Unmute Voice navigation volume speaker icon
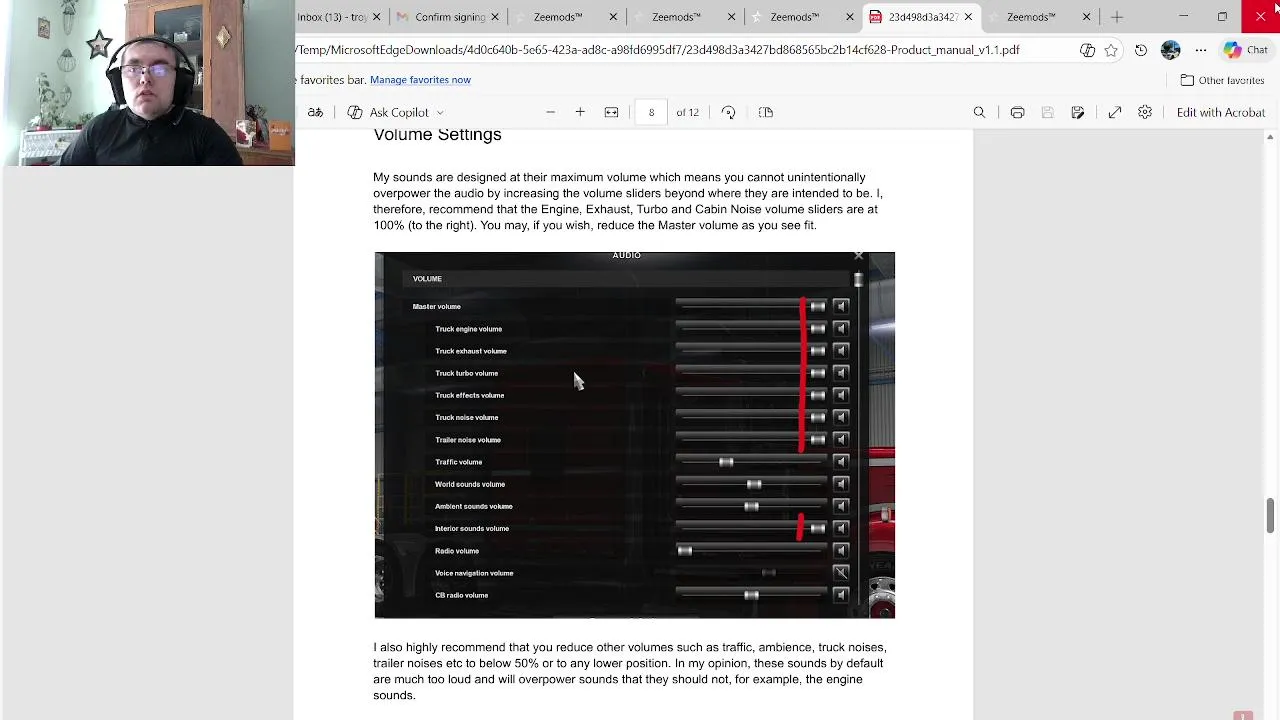The image size is (1280, 720). tap(841, 573)
